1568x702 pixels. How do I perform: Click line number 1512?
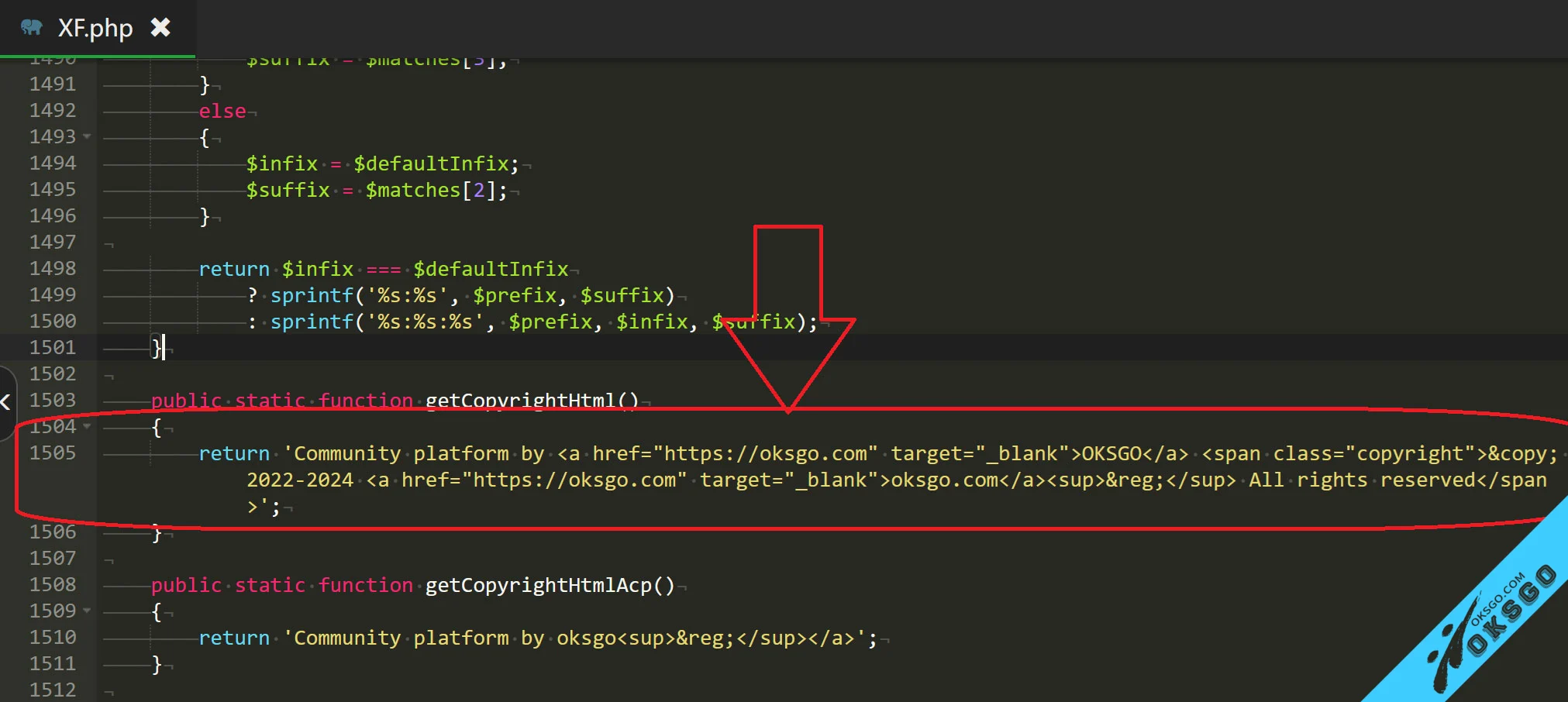click(53, 690)
